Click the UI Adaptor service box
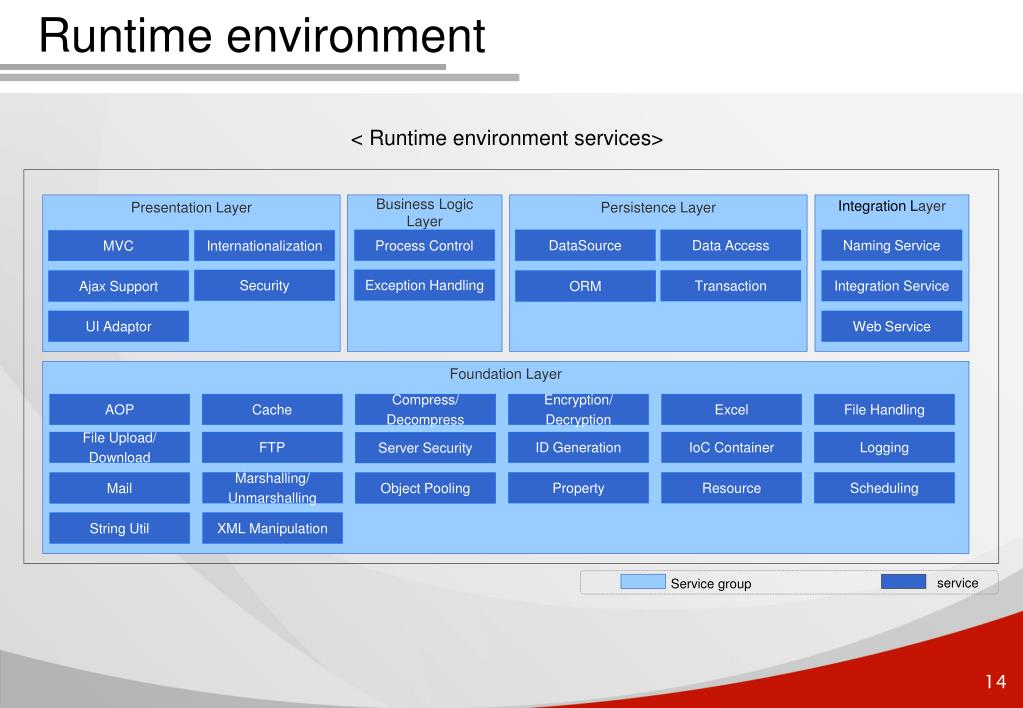The width and height of the screenshot is (1023, 708). 118,326
